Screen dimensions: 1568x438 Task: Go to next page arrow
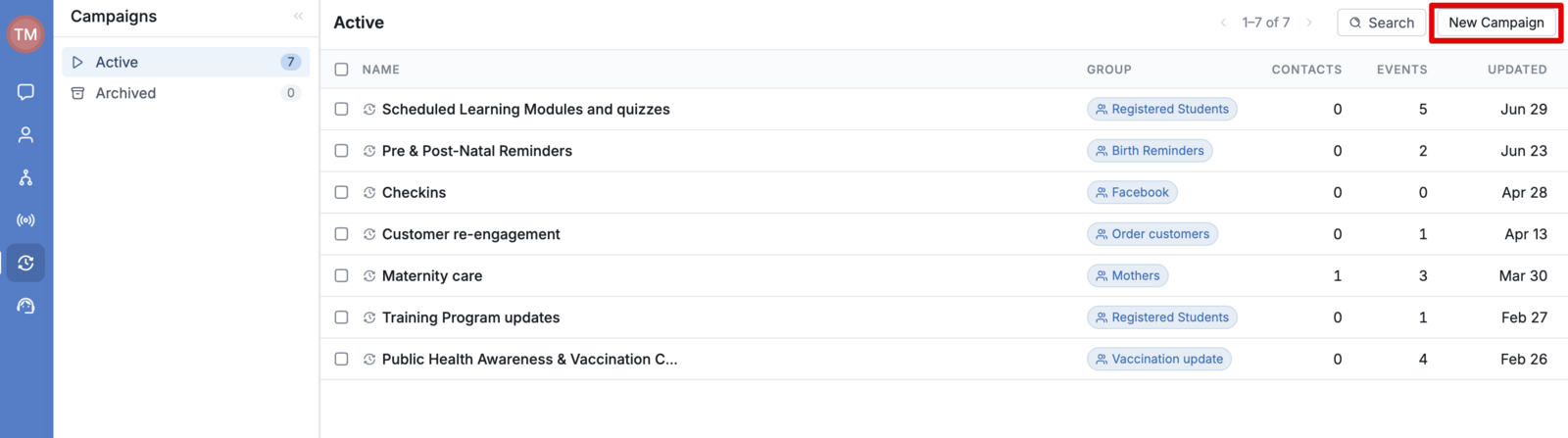click(x=1309, y=23)
